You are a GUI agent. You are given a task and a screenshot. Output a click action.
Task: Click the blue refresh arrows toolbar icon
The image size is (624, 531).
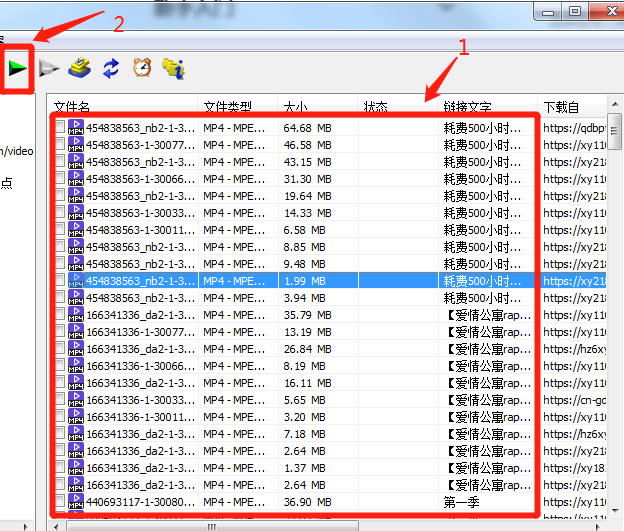pyautogui.click(x=111, y=68)
